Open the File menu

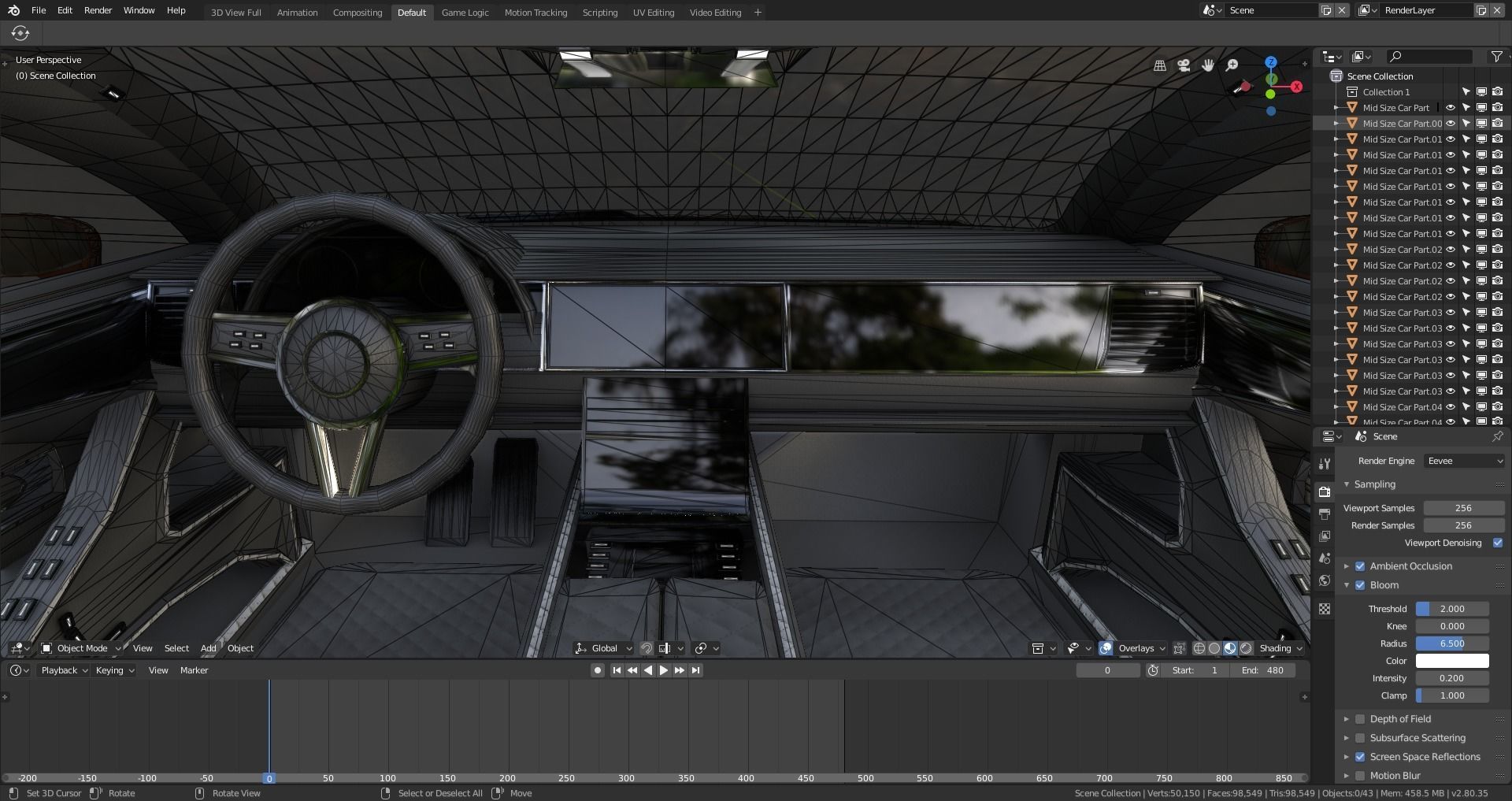[x=39, y=10]
